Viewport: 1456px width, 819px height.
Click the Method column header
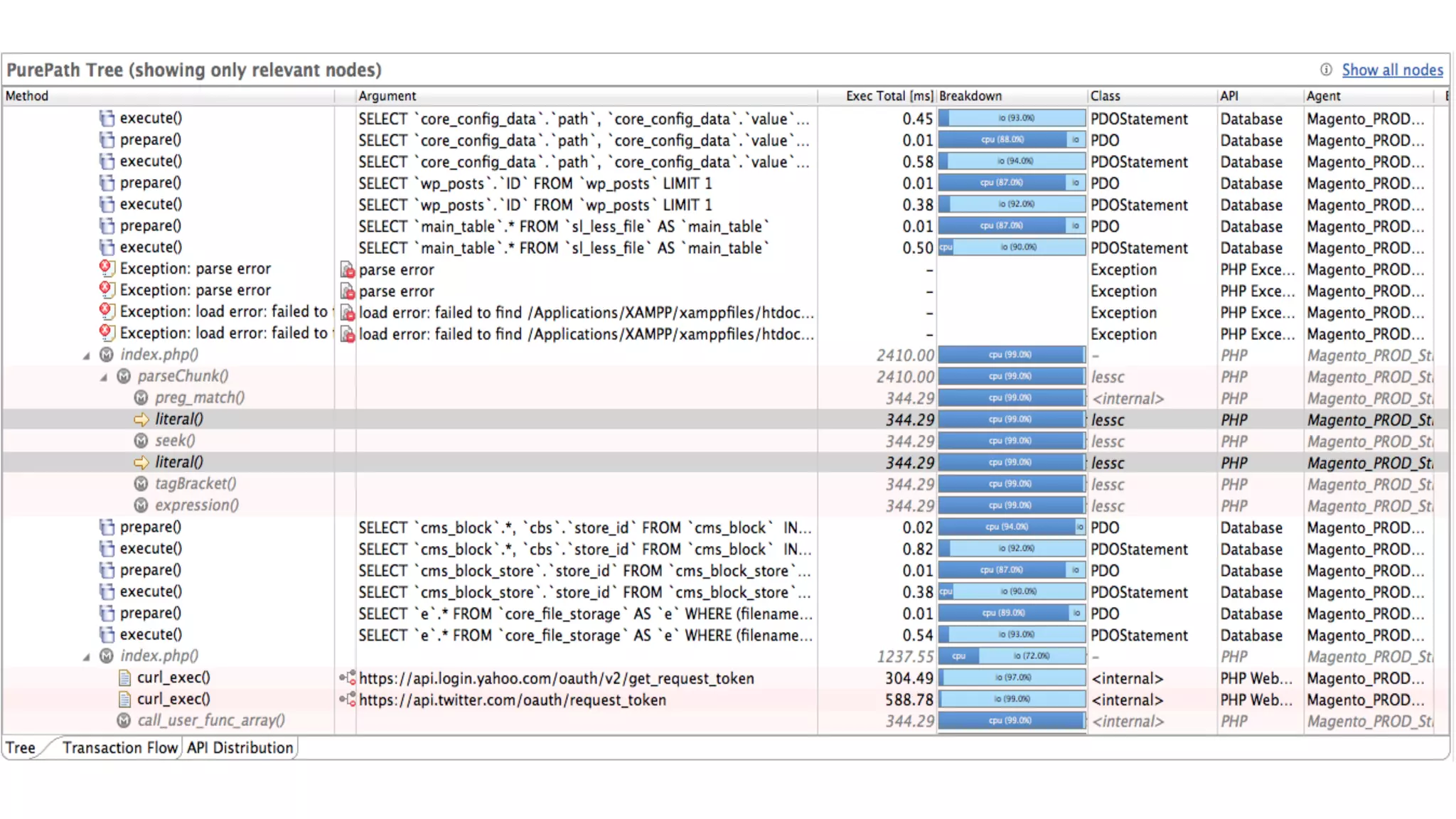(x=27, y=96)
